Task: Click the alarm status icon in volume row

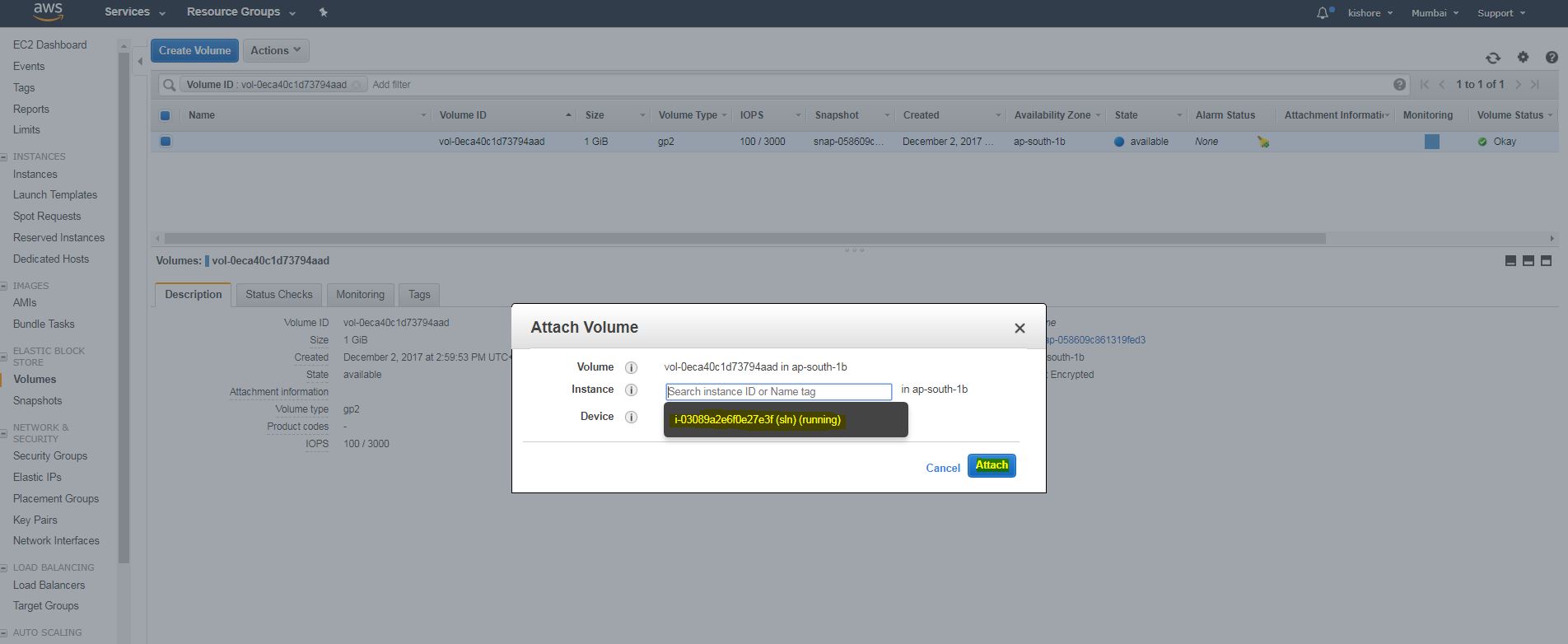Action: coord(1262,142)
